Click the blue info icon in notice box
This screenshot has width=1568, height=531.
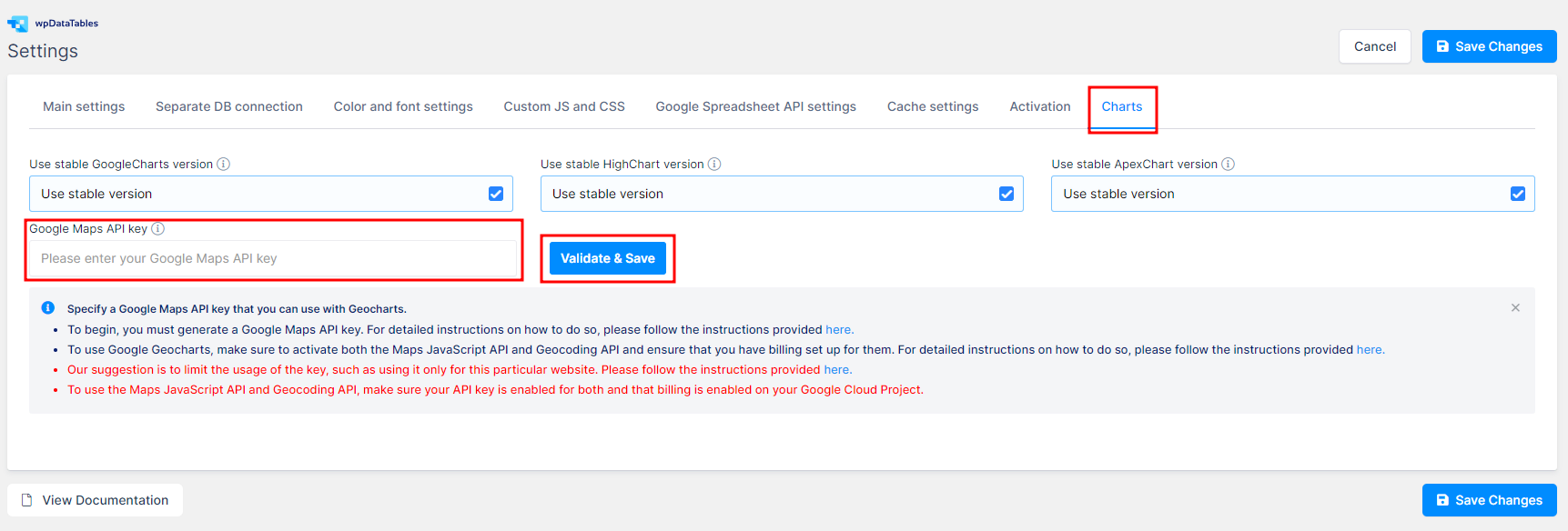click(48, 308)
